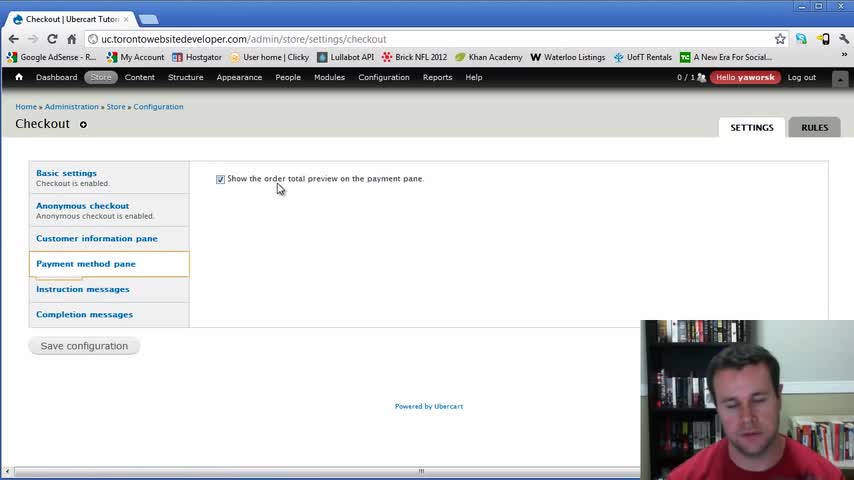Viewport: 854px width, 480px height.
Task: Select the Payment method pane tab
Action: click(109, 264)
